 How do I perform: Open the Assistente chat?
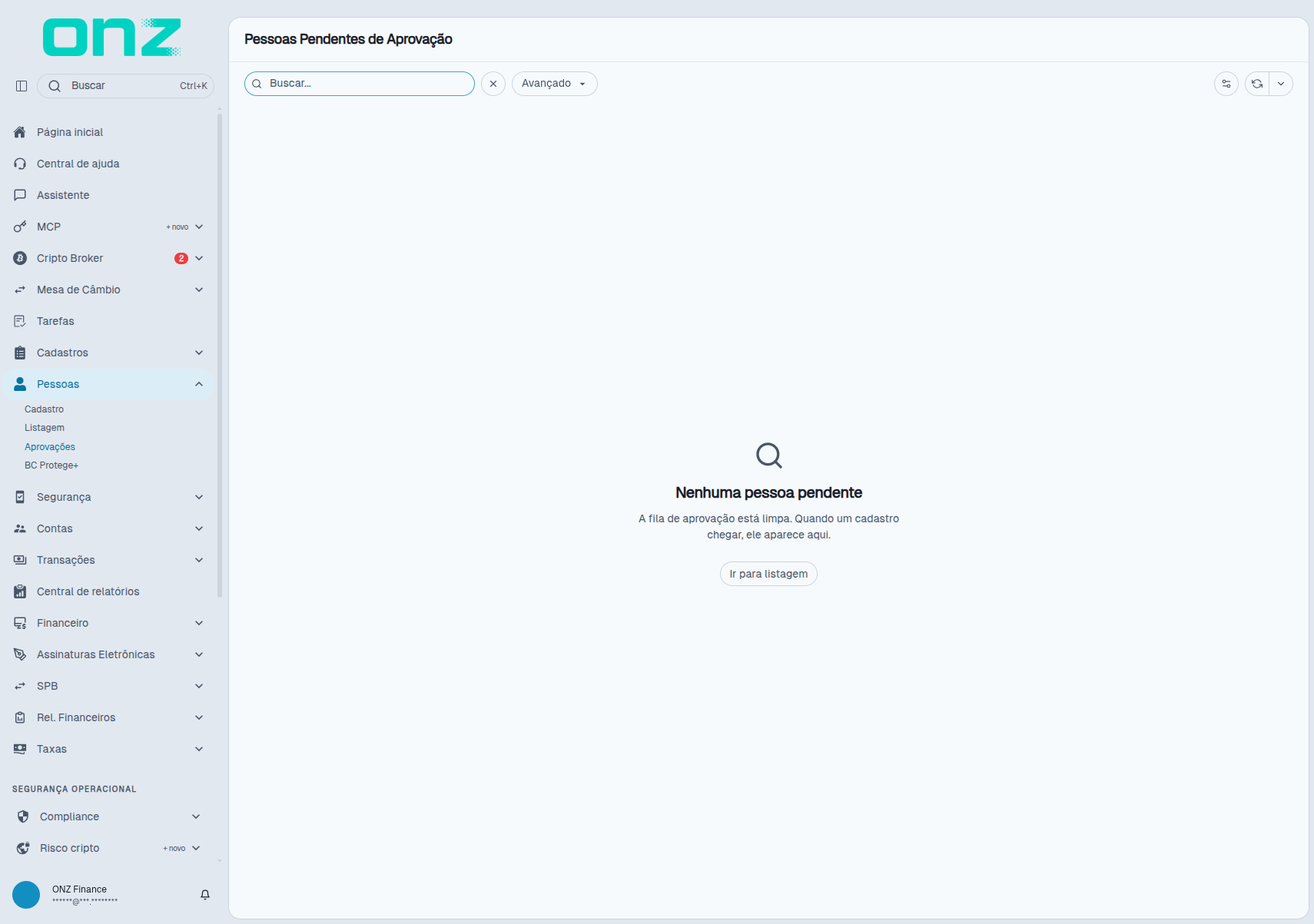pyautogui.click(x=108, y=195)
